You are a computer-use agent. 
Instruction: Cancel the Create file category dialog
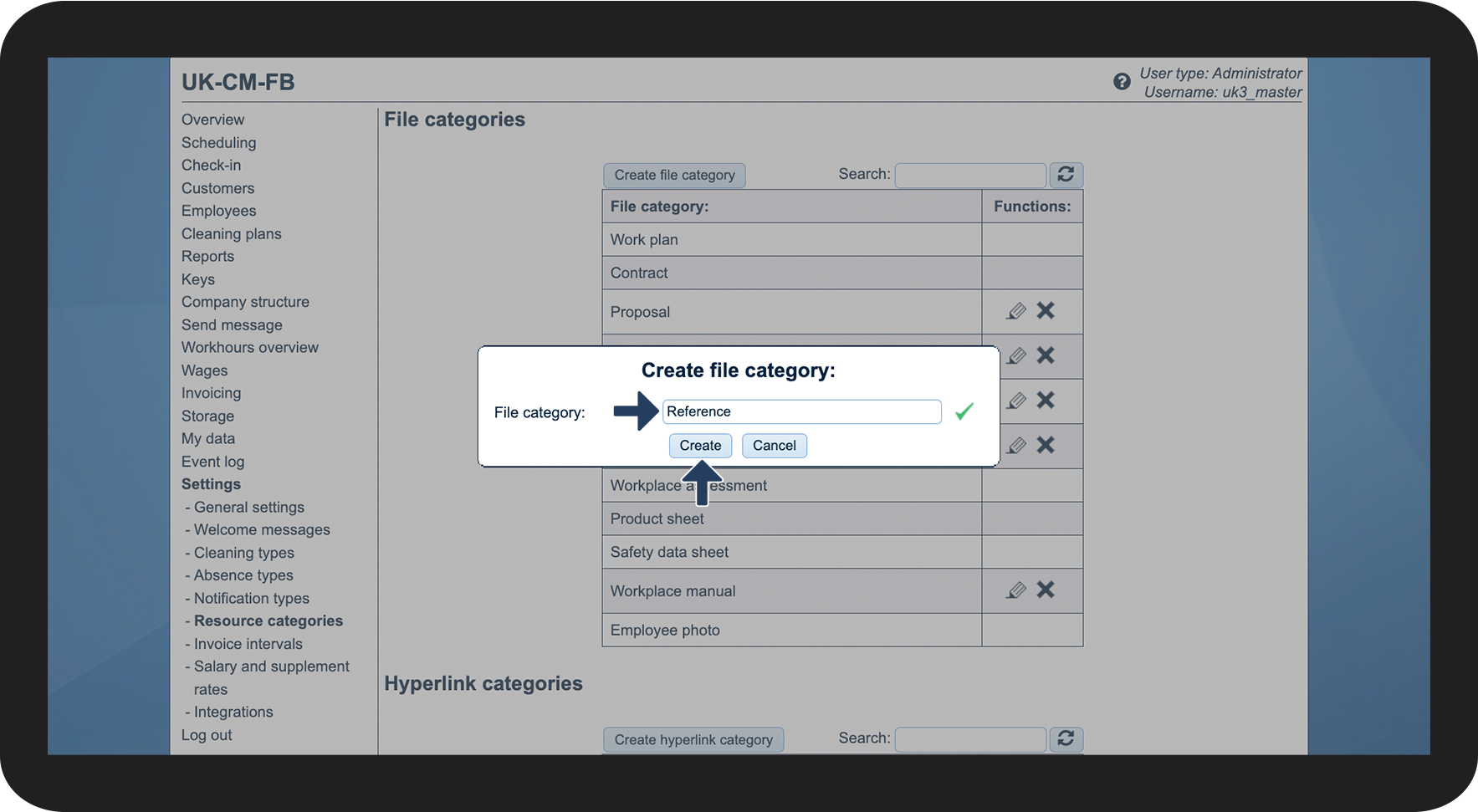tap(774, 445)
